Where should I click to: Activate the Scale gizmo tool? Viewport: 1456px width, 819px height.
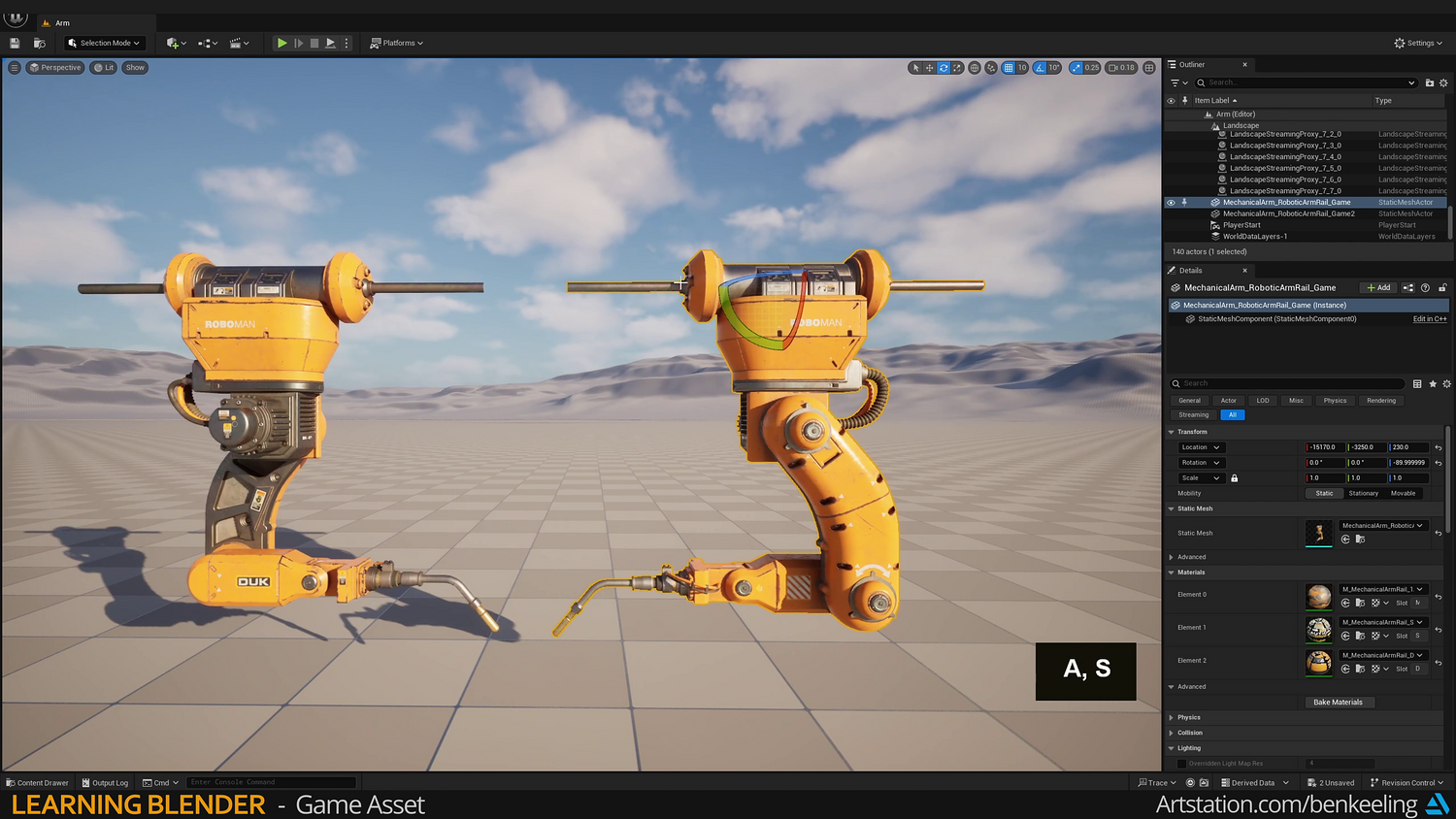957,68
